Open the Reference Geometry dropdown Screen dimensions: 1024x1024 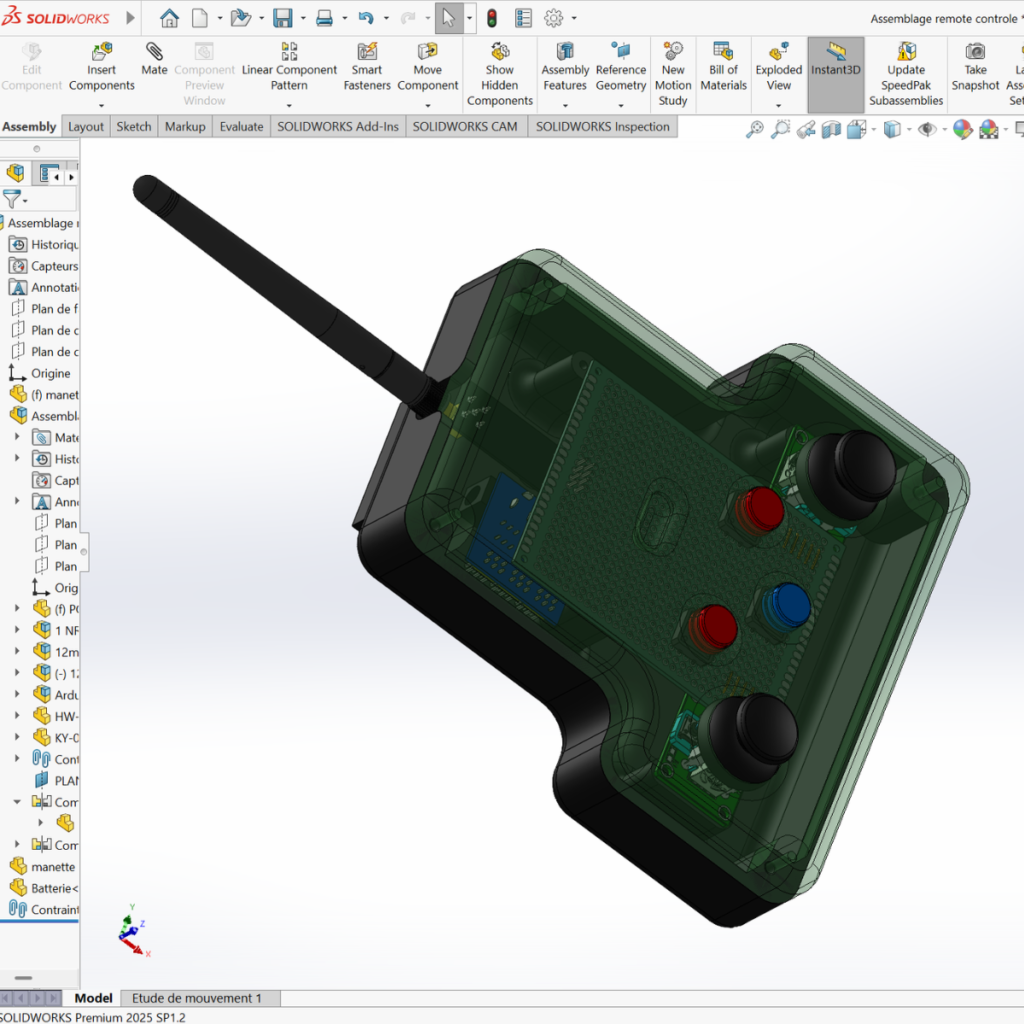(x=621, y=105)
